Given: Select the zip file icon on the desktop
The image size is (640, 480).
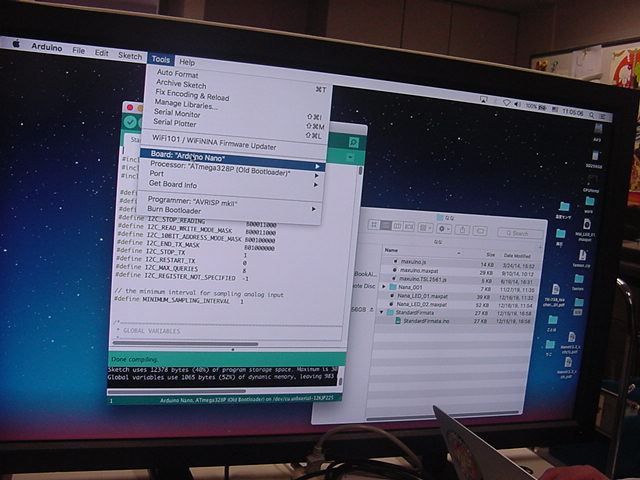Looking at the screenshot, I should point(582,256).
